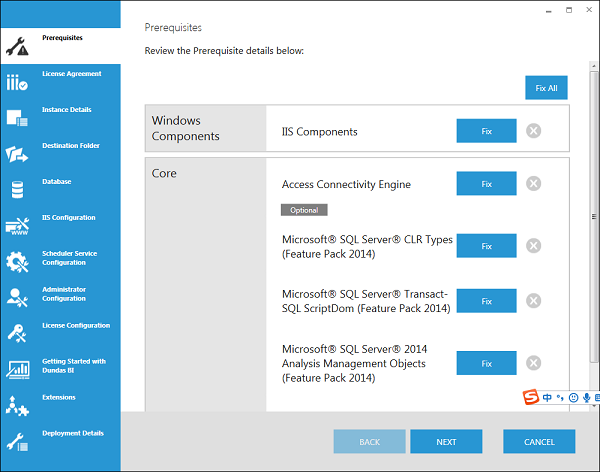Image resolution: width=600 pixels, height=472 pixels.
Task: Click the Getting Started chart icon
Action: click(18, 370)
